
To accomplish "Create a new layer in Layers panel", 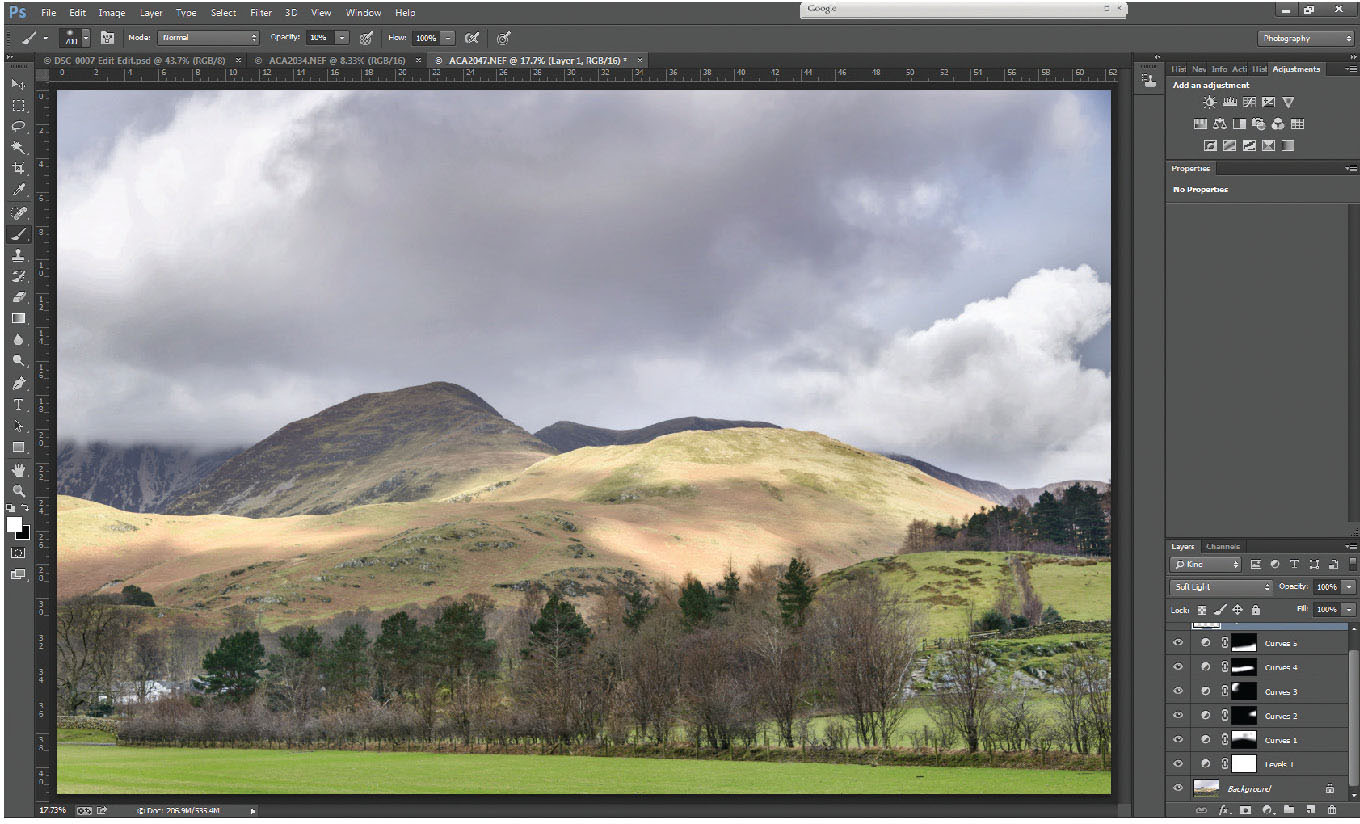I will click(x=1310, y=809).
